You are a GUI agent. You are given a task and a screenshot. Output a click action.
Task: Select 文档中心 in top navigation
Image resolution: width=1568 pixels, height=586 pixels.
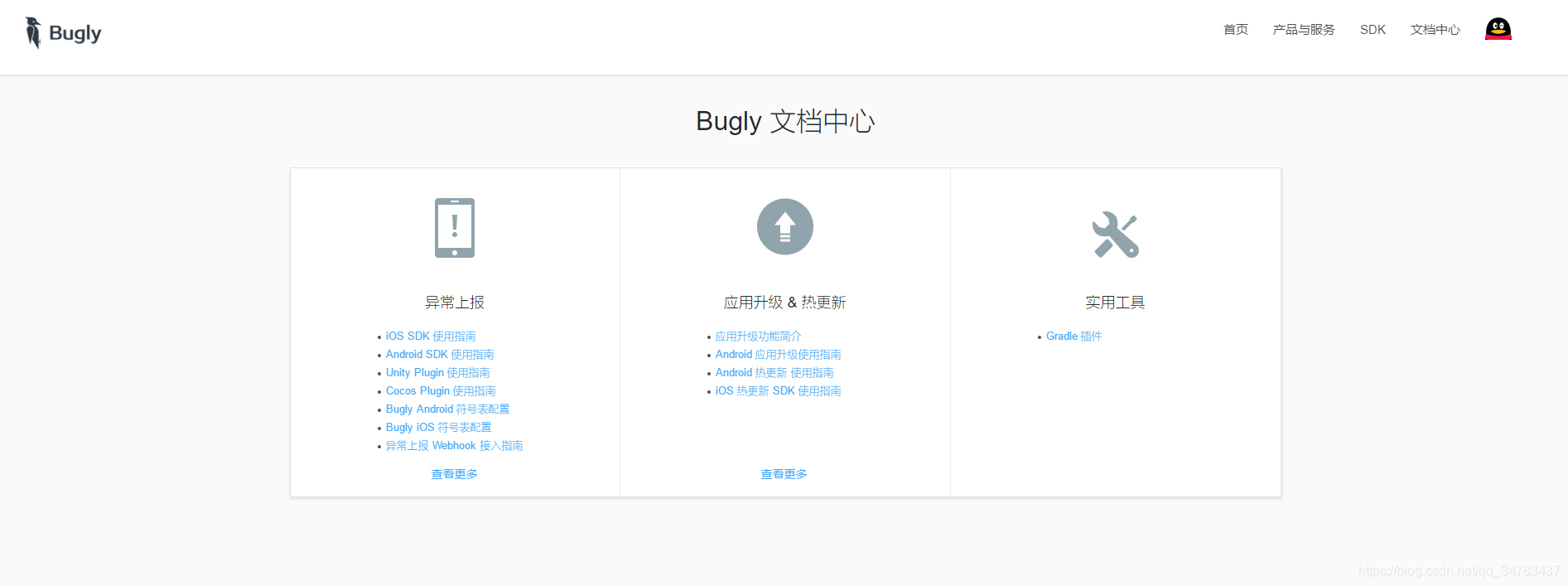(x=1435, y=30)
